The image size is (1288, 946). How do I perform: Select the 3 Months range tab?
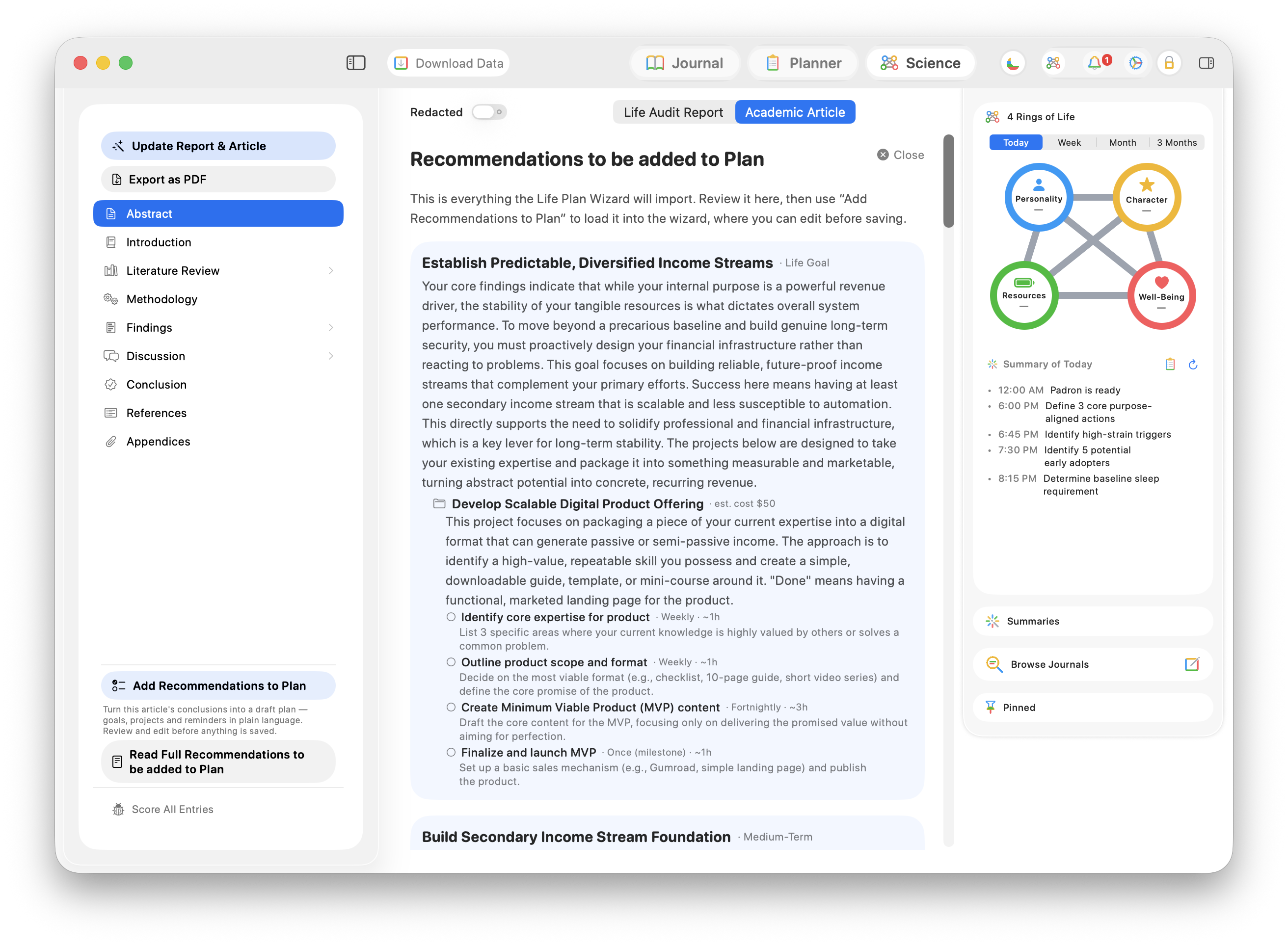tap(1177, 143)
